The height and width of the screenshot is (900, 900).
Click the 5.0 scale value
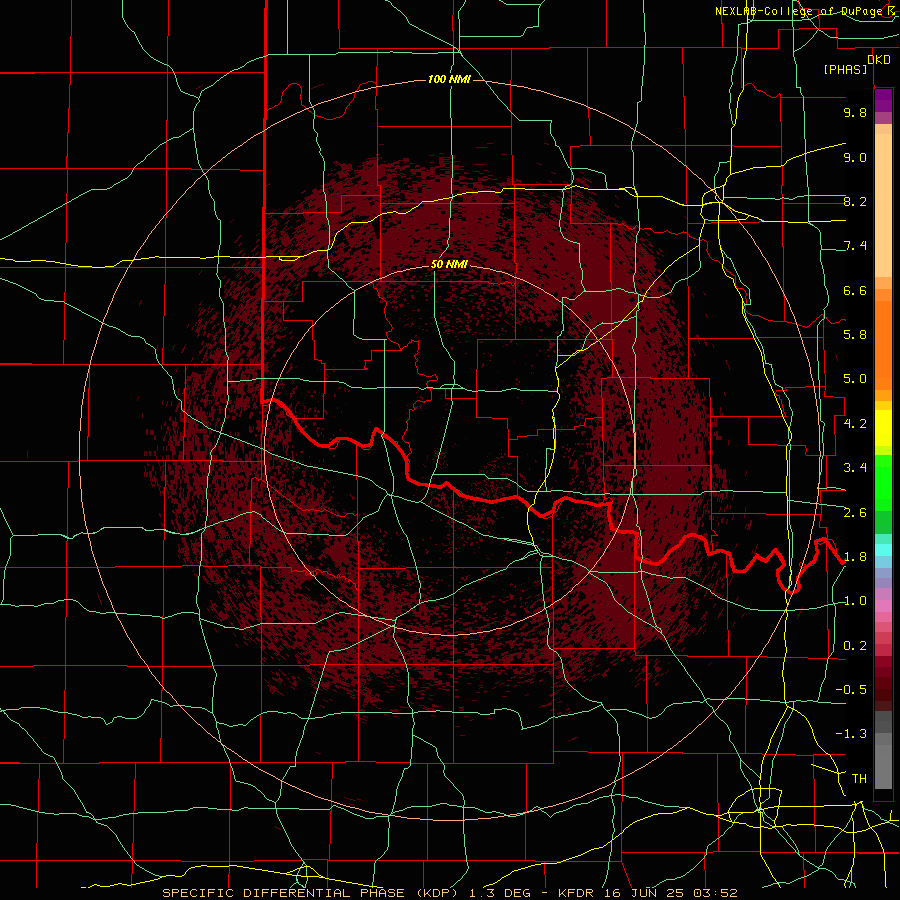855,379
